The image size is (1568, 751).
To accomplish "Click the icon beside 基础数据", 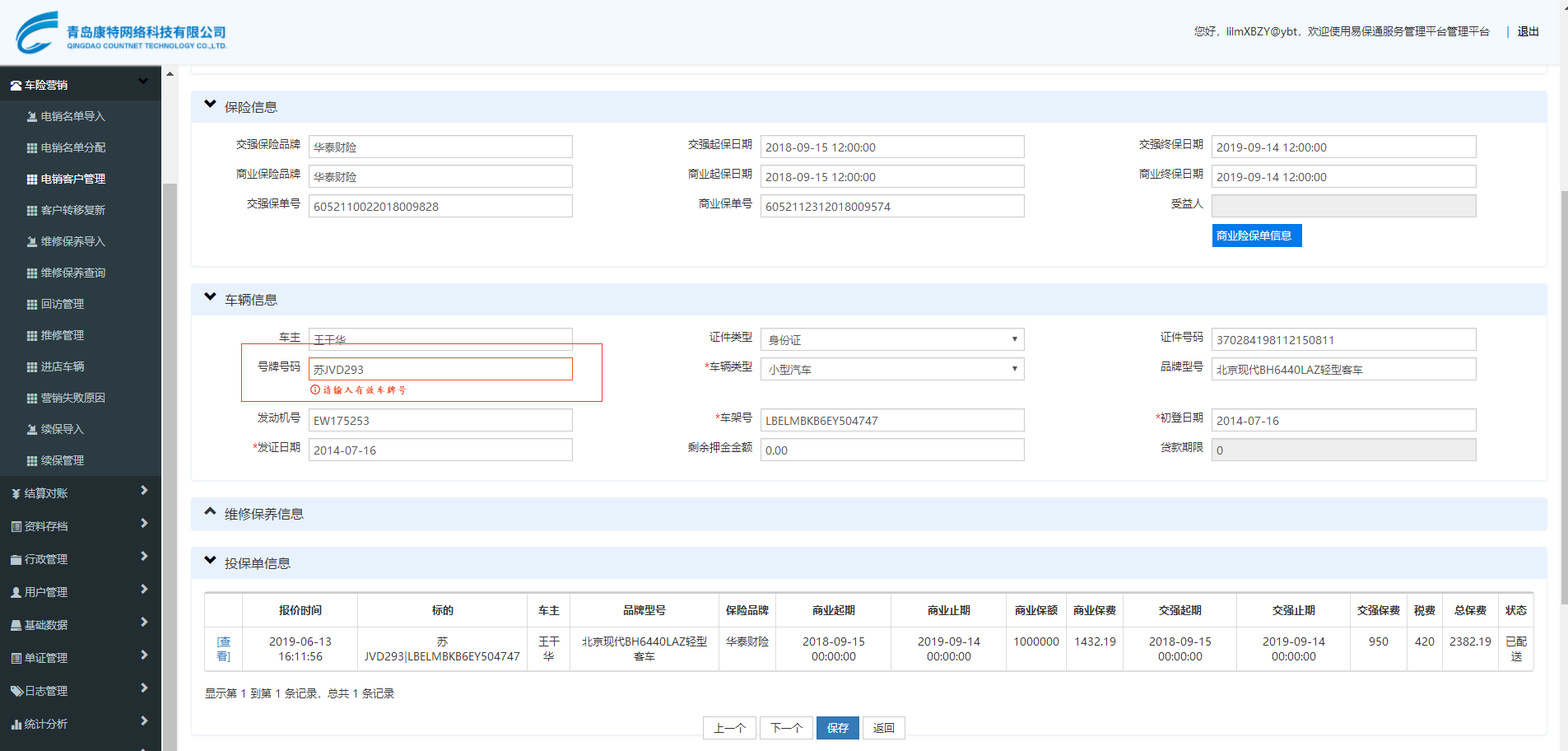I will pyautogui.click(x=16, y=626).
